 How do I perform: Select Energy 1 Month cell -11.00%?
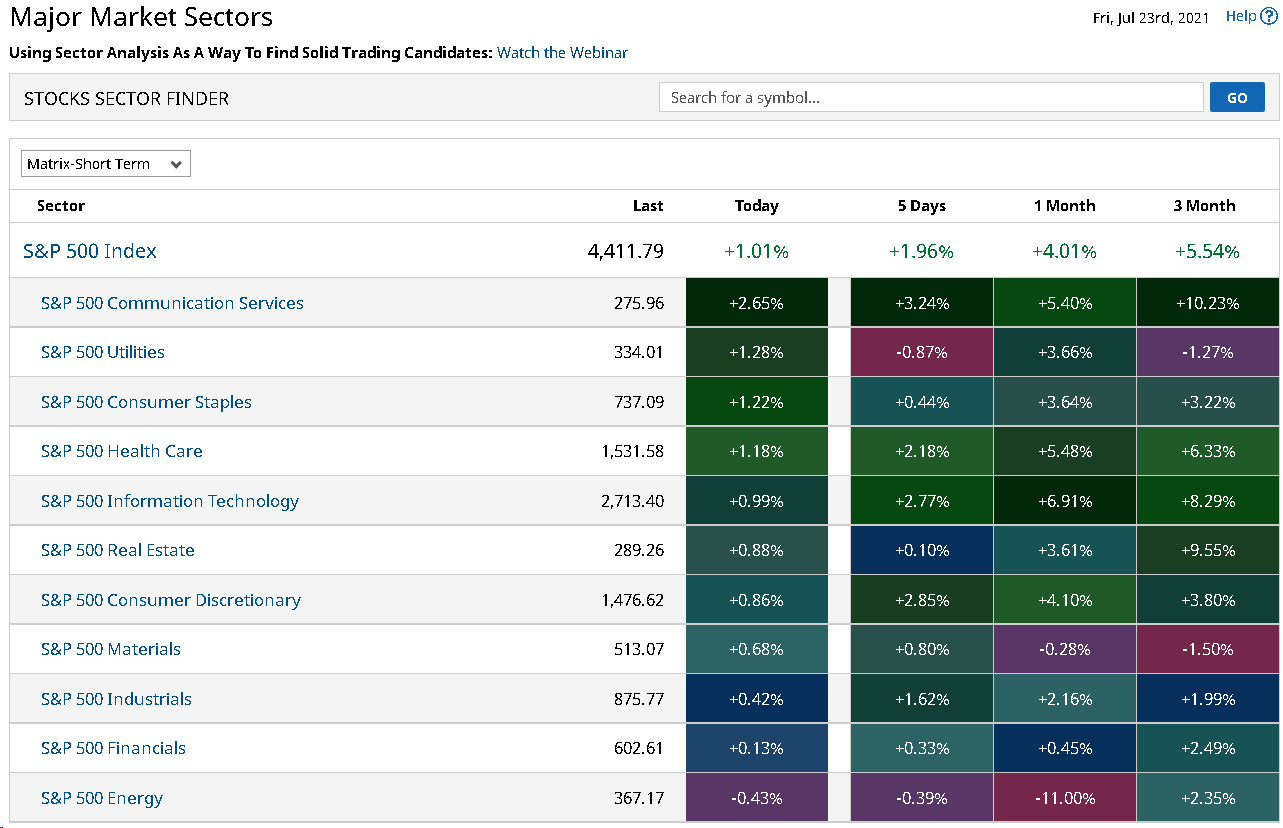tap(1065, 798)
